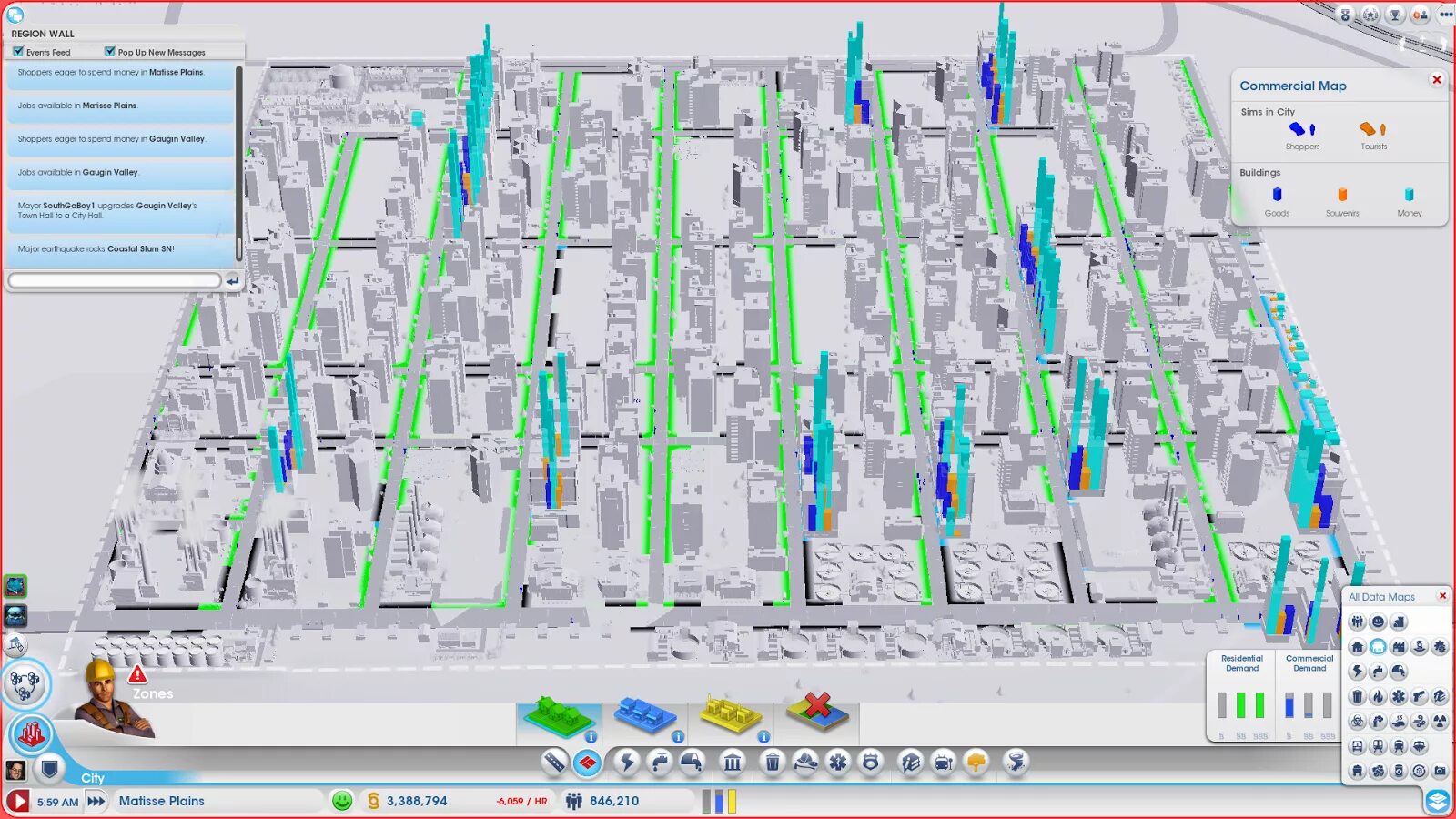Toggle the Events Feed checkbox

18,52
